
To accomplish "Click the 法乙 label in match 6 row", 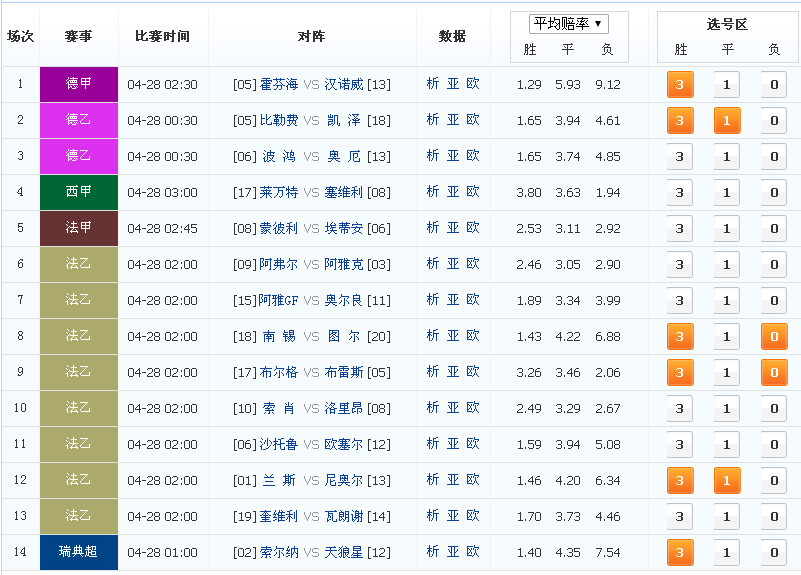I will click(x=79, y=265).
